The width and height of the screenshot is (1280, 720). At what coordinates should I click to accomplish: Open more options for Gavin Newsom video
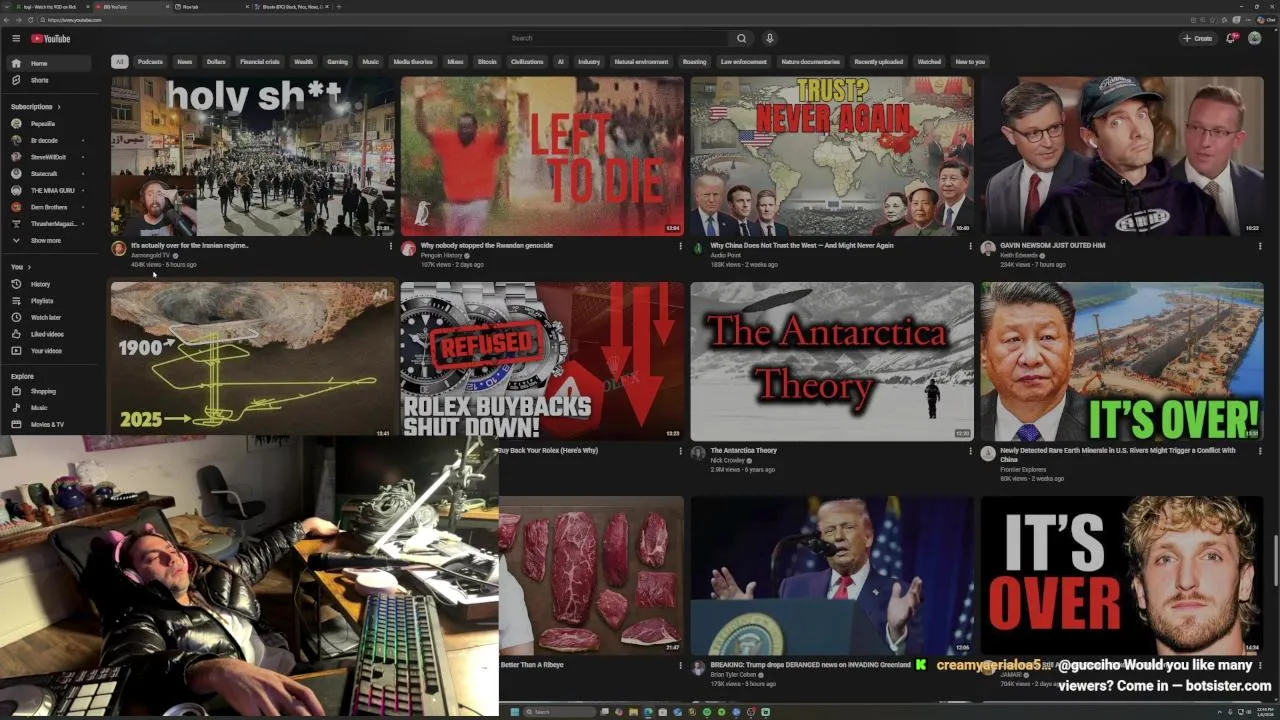(x=1259, y=246)
